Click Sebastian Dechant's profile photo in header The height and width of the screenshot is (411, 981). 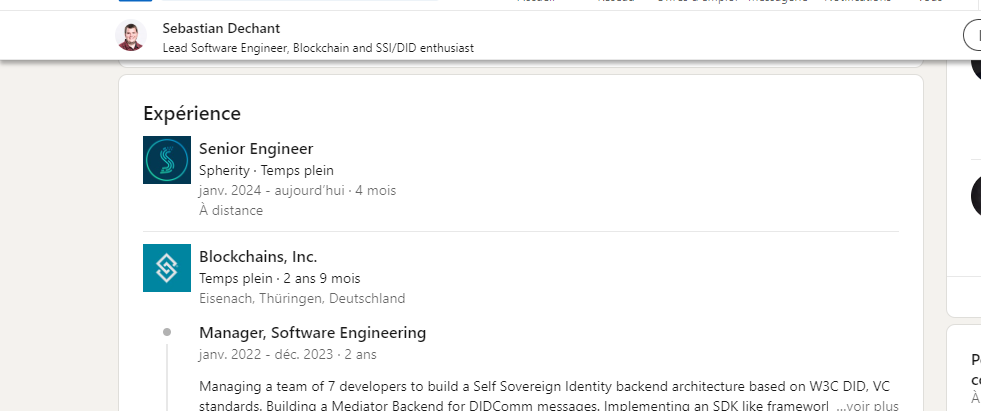pyautogui.click(x=131, y=35)
